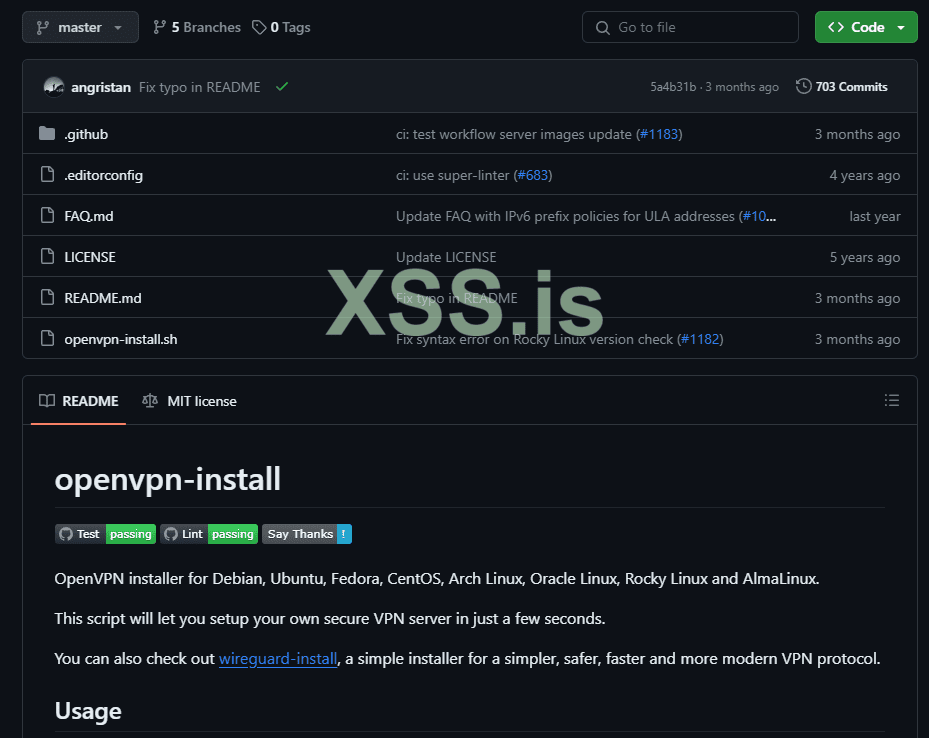Open the 703 Commits history
The height and width of the screenshot is (738, 929).
842,87
